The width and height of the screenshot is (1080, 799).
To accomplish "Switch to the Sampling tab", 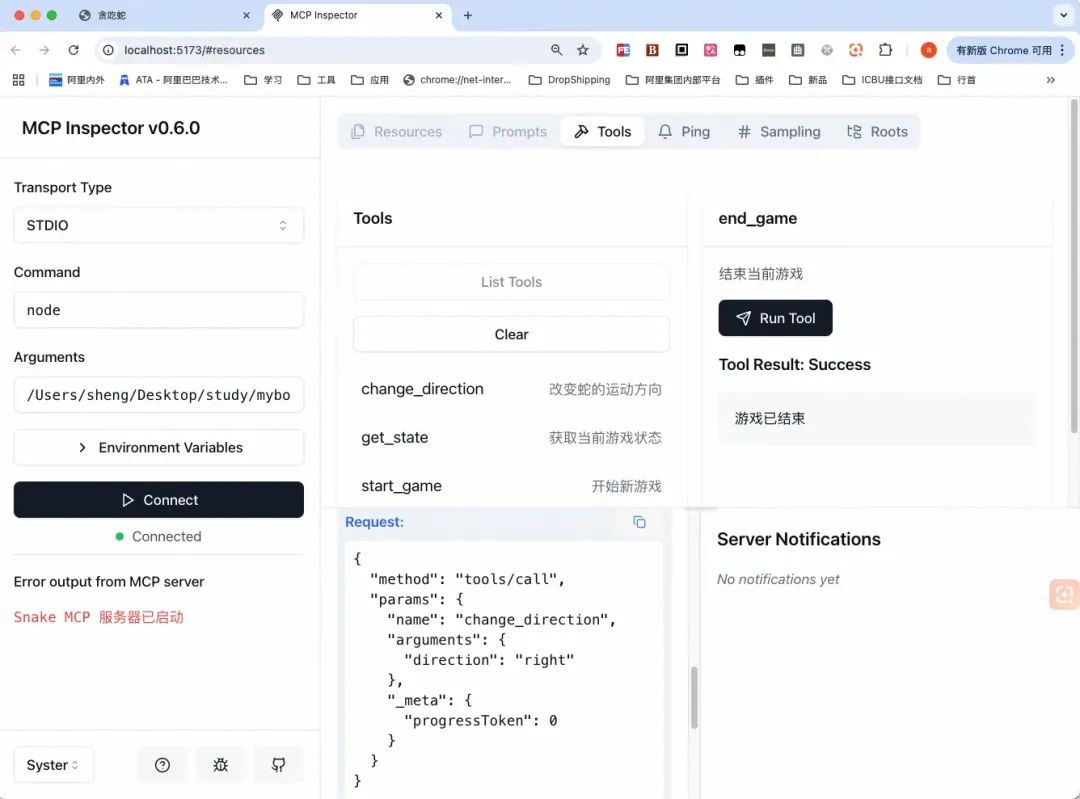I will (x=778, y=131).
